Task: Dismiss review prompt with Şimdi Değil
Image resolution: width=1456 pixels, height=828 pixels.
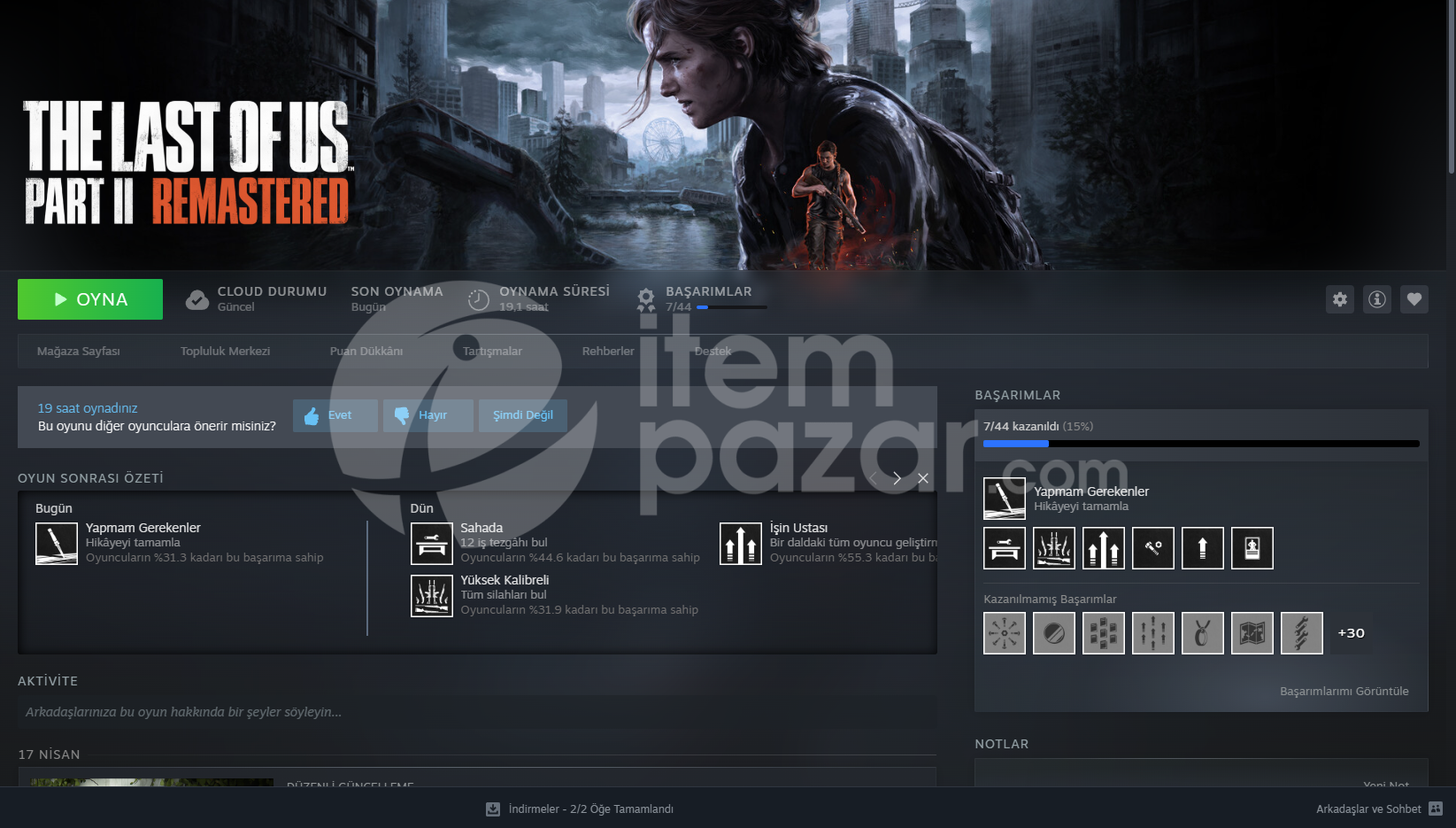Action: point(523,415)
